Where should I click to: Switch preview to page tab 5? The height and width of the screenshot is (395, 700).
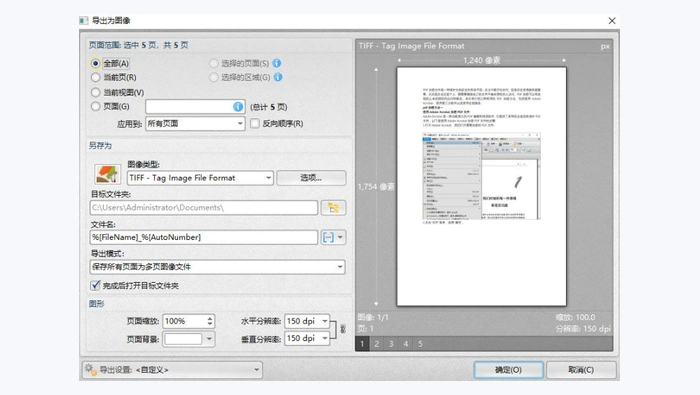pyautogui.click(x=420, y=344)
